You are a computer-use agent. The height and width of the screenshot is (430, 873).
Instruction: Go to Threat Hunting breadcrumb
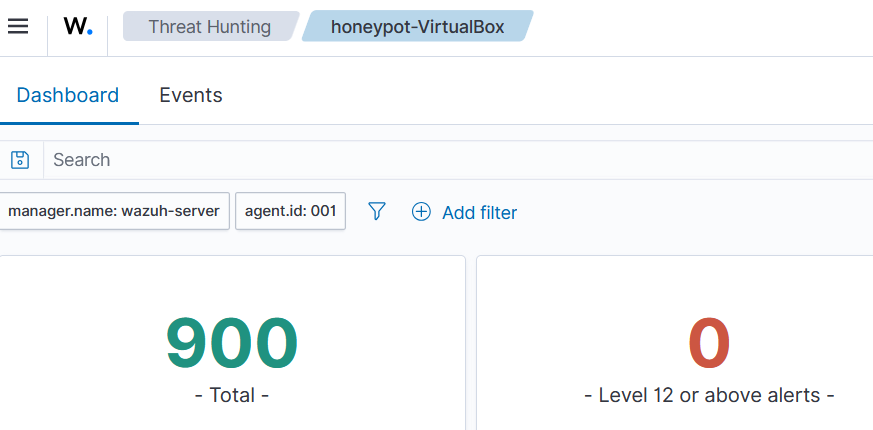coord(210,27)
